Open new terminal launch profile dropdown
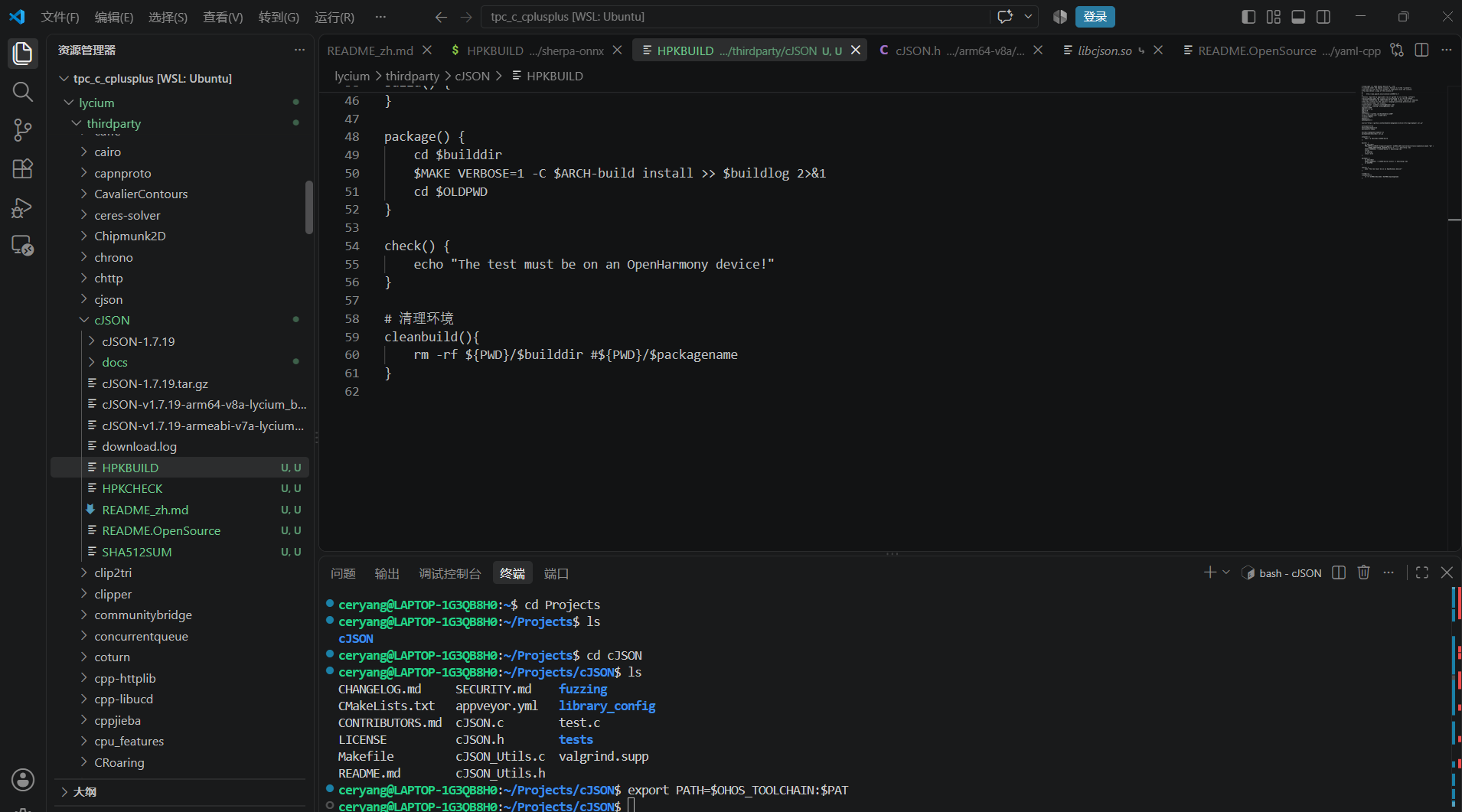1462x812 pixels. [x=1226, y=572]
